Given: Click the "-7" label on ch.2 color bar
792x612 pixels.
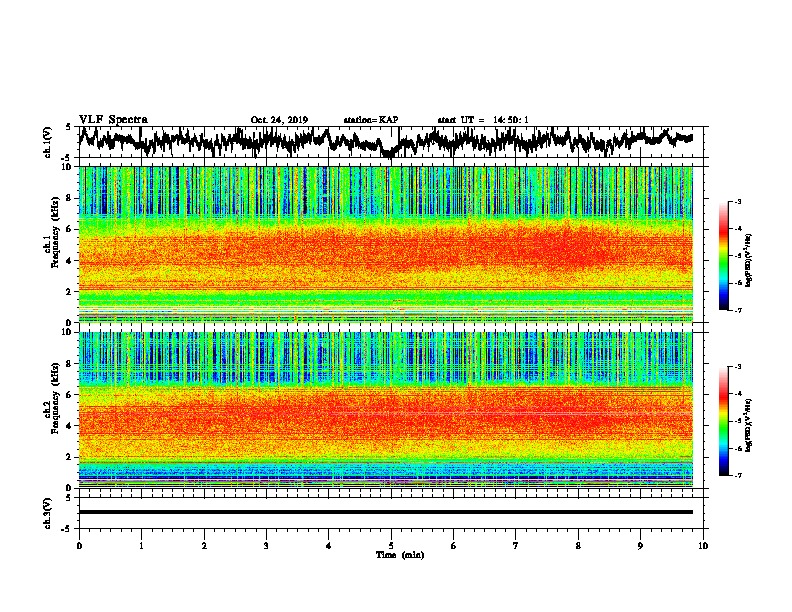Looking at the screenshot, I should pyautogui.click(x=738, y=475).
